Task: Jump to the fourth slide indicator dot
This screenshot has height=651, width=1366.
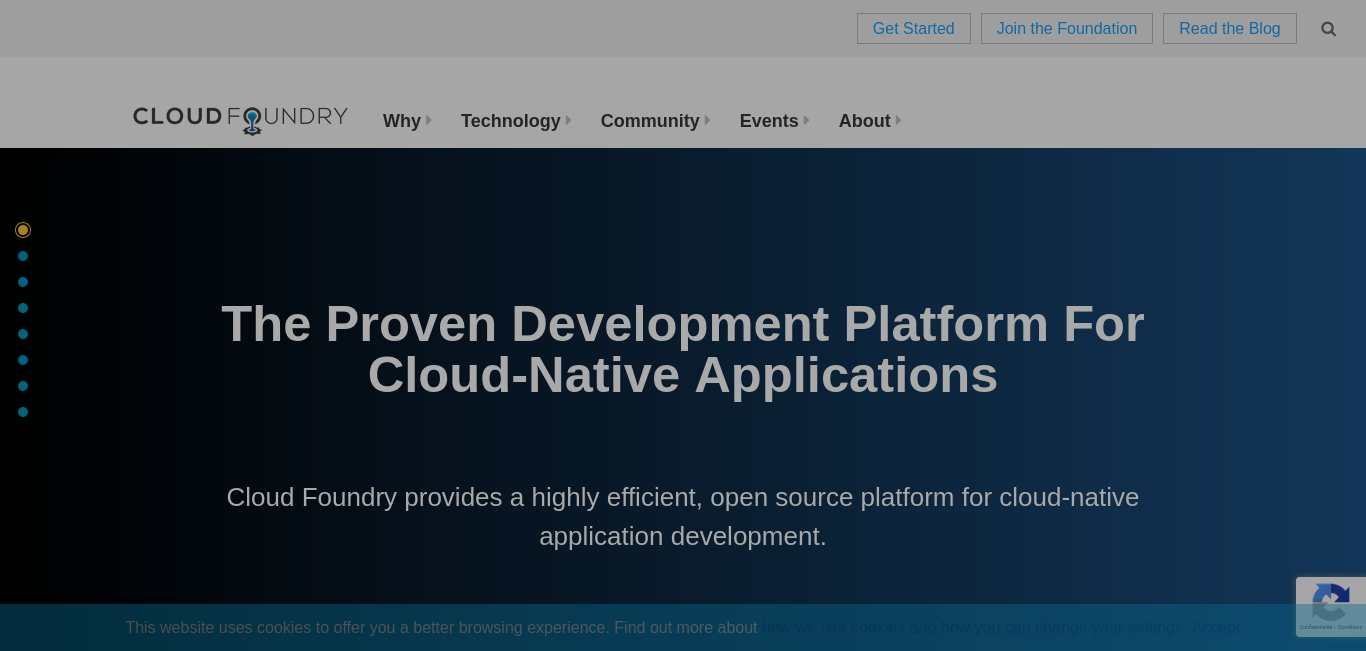Action: point(23,308)
